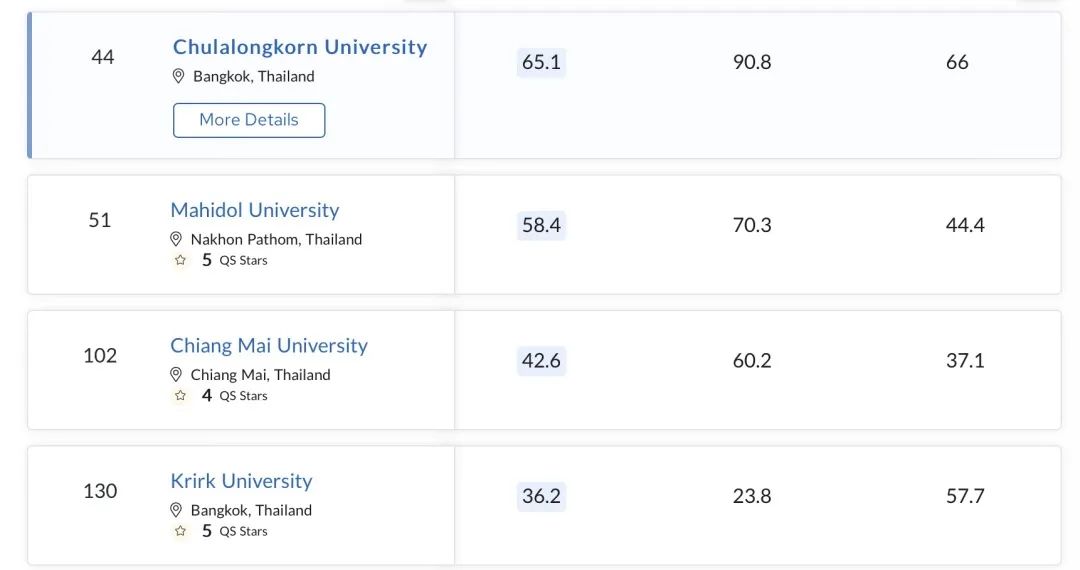Open the Mahidol University link
1080x570 pixels.
coord(254,210)
